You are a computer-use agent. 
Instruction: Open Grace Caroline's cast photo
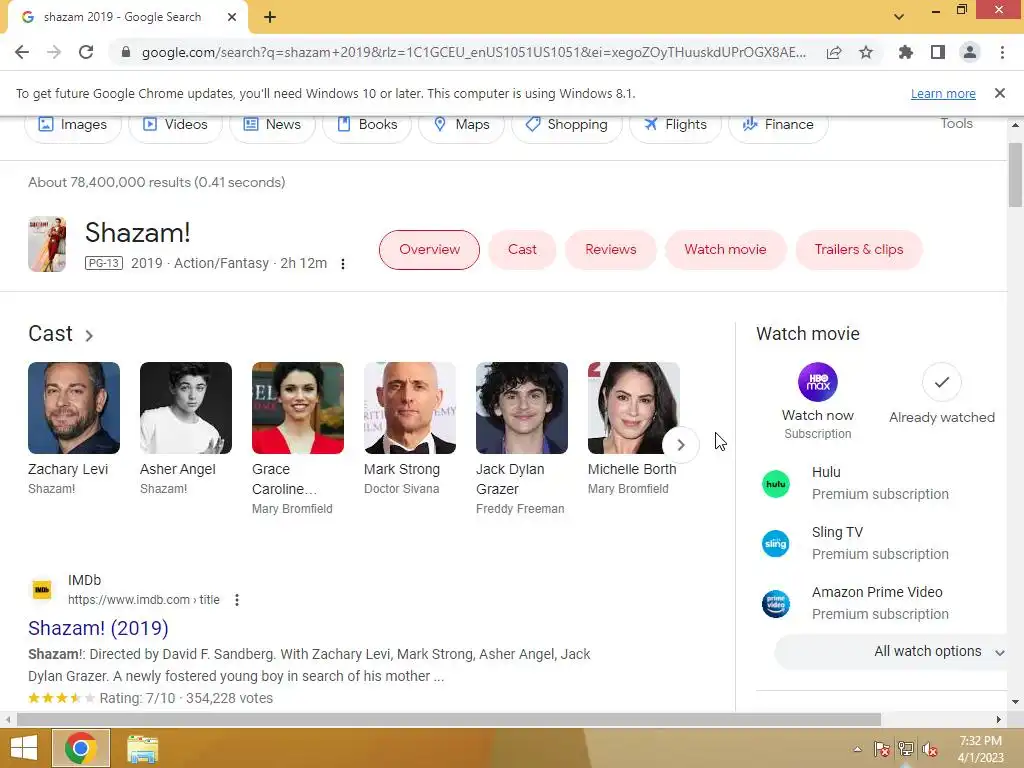tap(298, 408)
